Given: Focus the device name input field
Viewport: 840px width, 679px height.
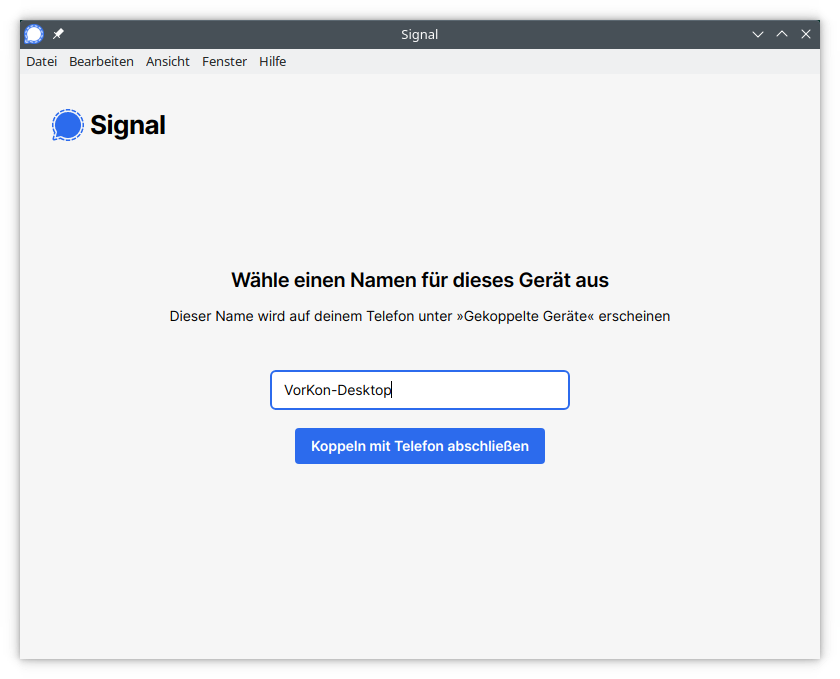Looking at the screenshot, I should pyautogui.click(x=420, y=390).
